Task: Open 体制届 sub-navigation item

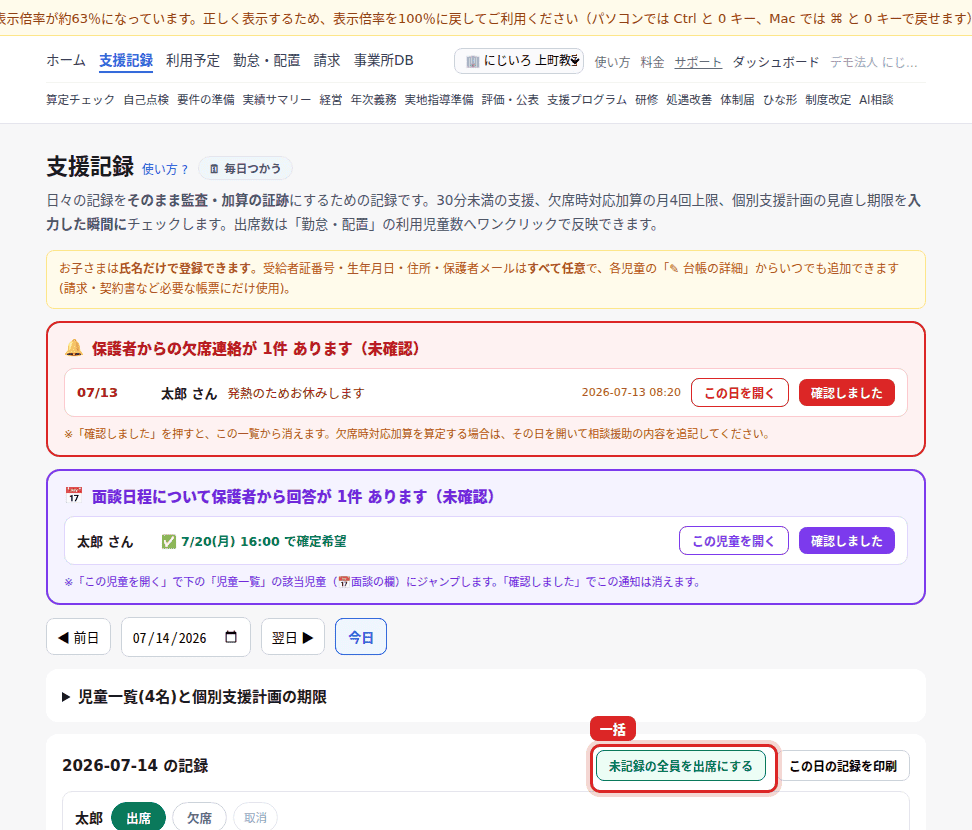Action: [x=737, y=100]
